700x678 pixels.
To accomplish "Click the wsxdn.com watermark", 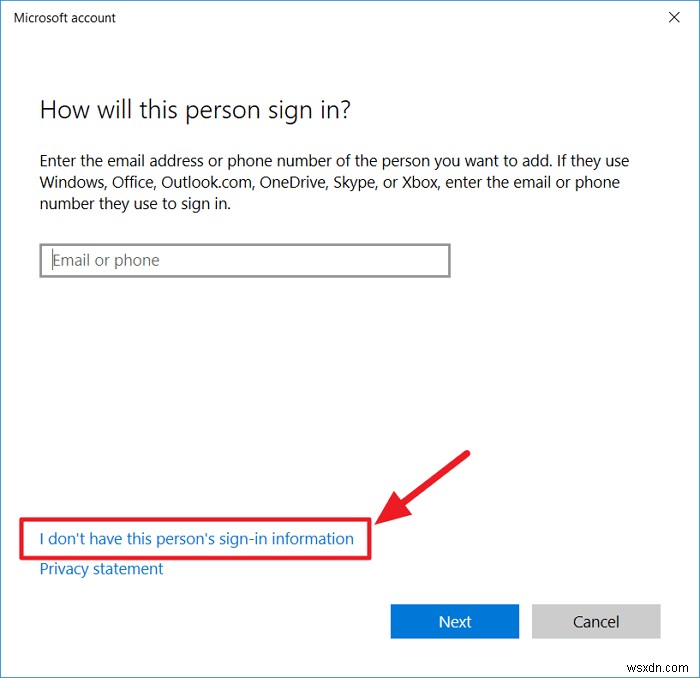I will 661,663.
